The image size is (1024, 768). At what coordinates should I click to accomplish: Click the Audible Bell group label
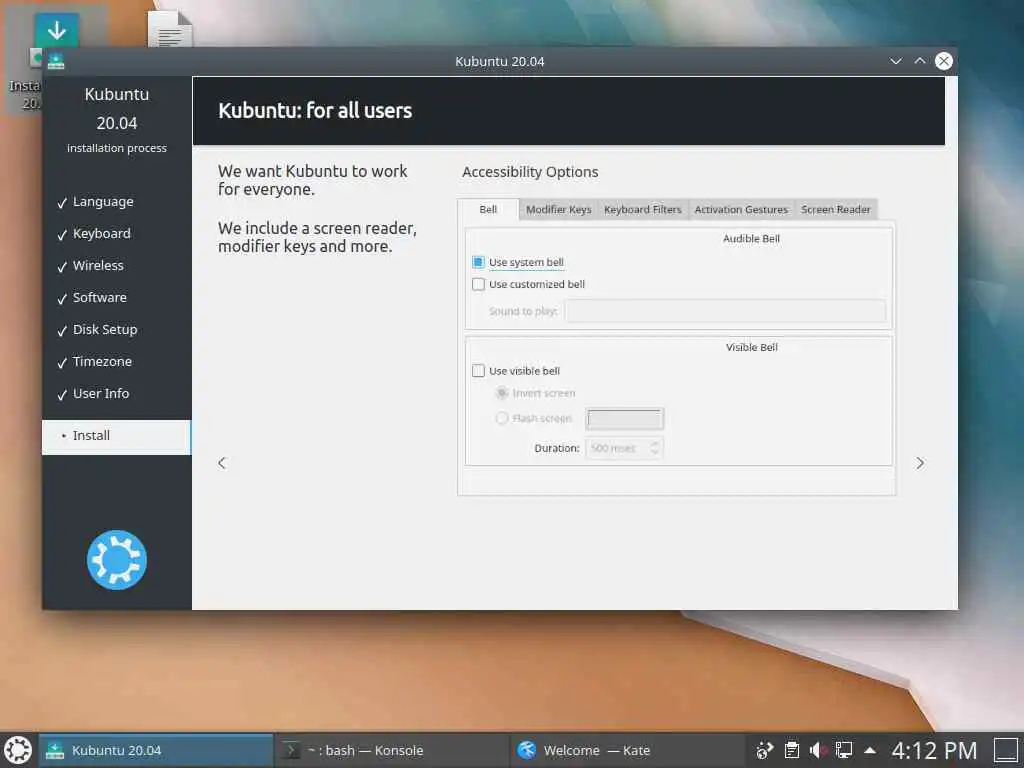(x=751, y=239)
